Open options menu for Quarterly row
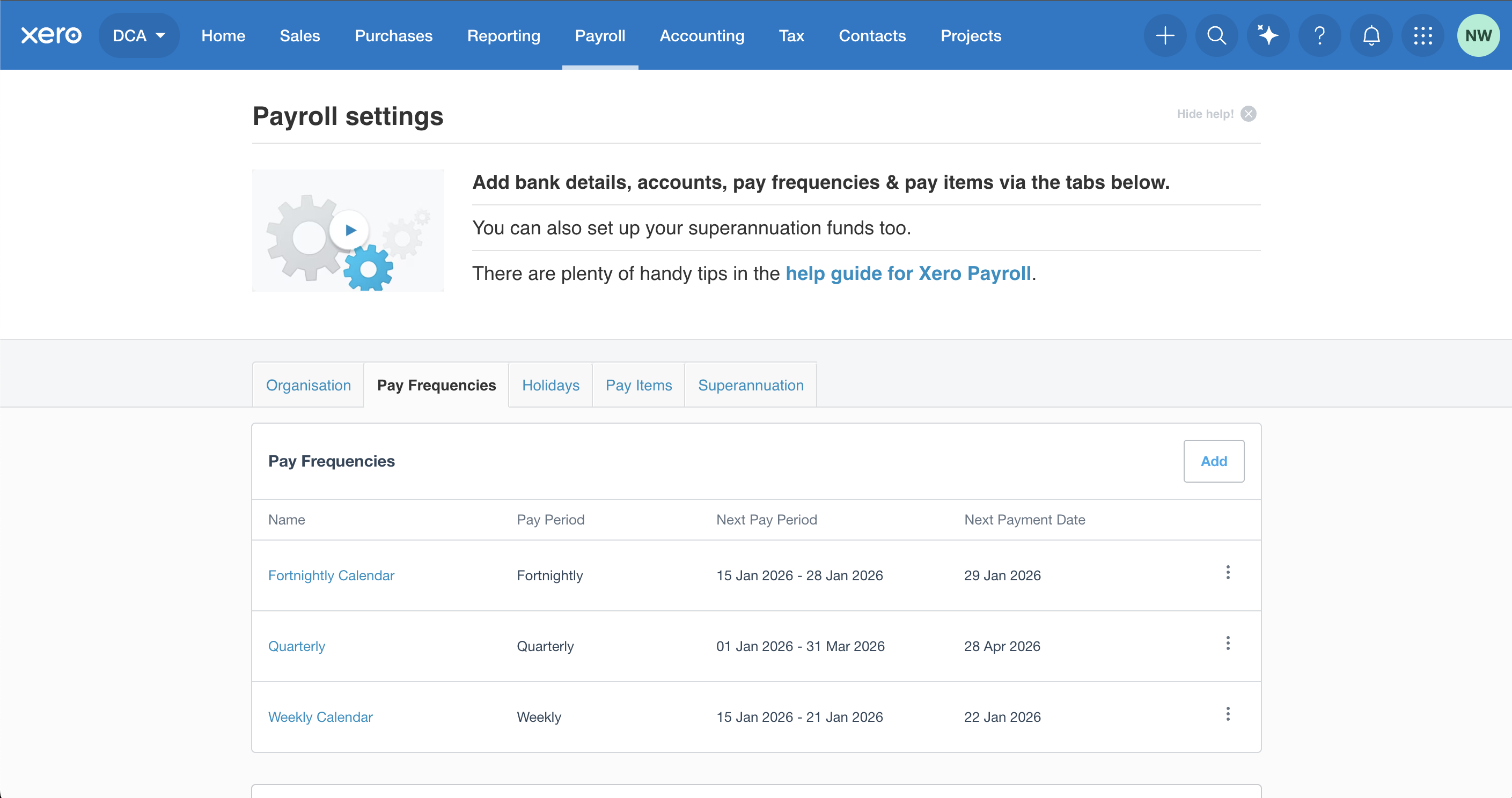 tap(1227, 644)
